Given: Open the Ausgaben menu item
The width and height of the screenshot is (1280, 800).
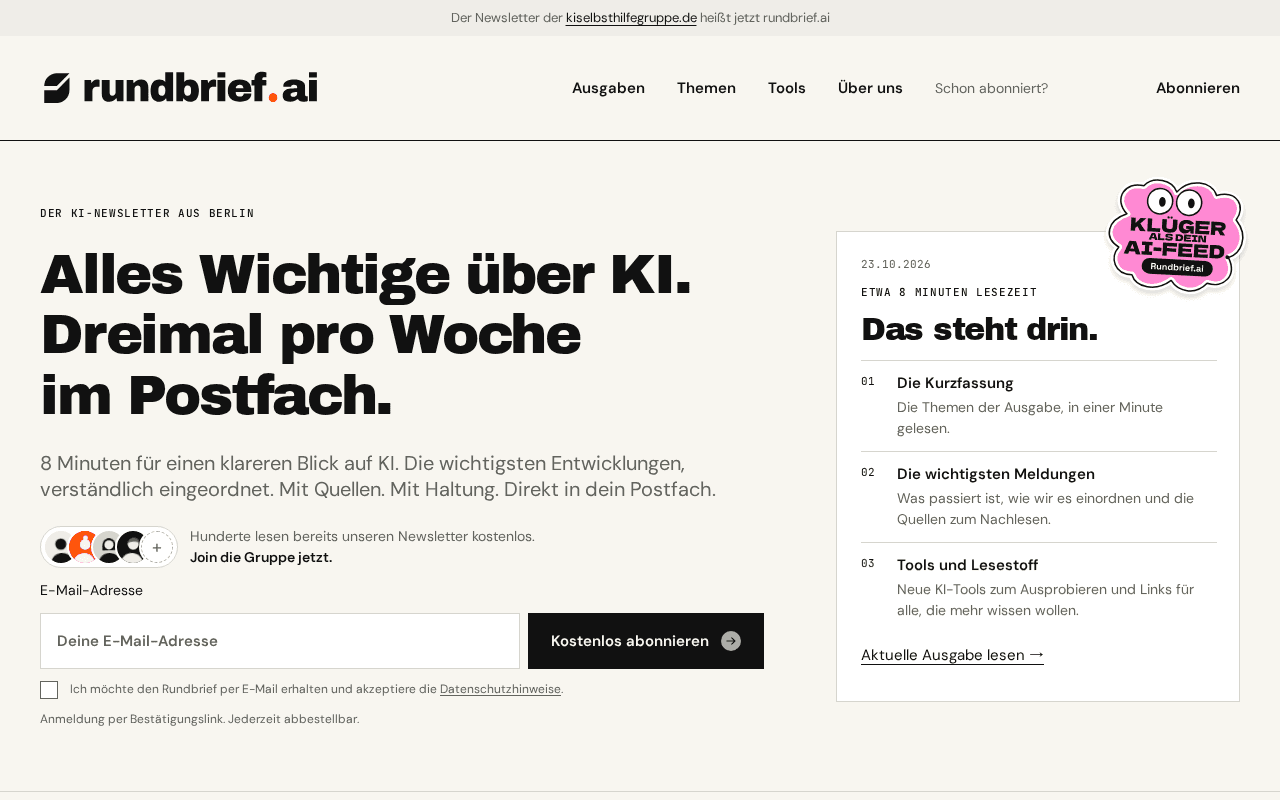Looking at the screenshot, I should tap(608, 88).
